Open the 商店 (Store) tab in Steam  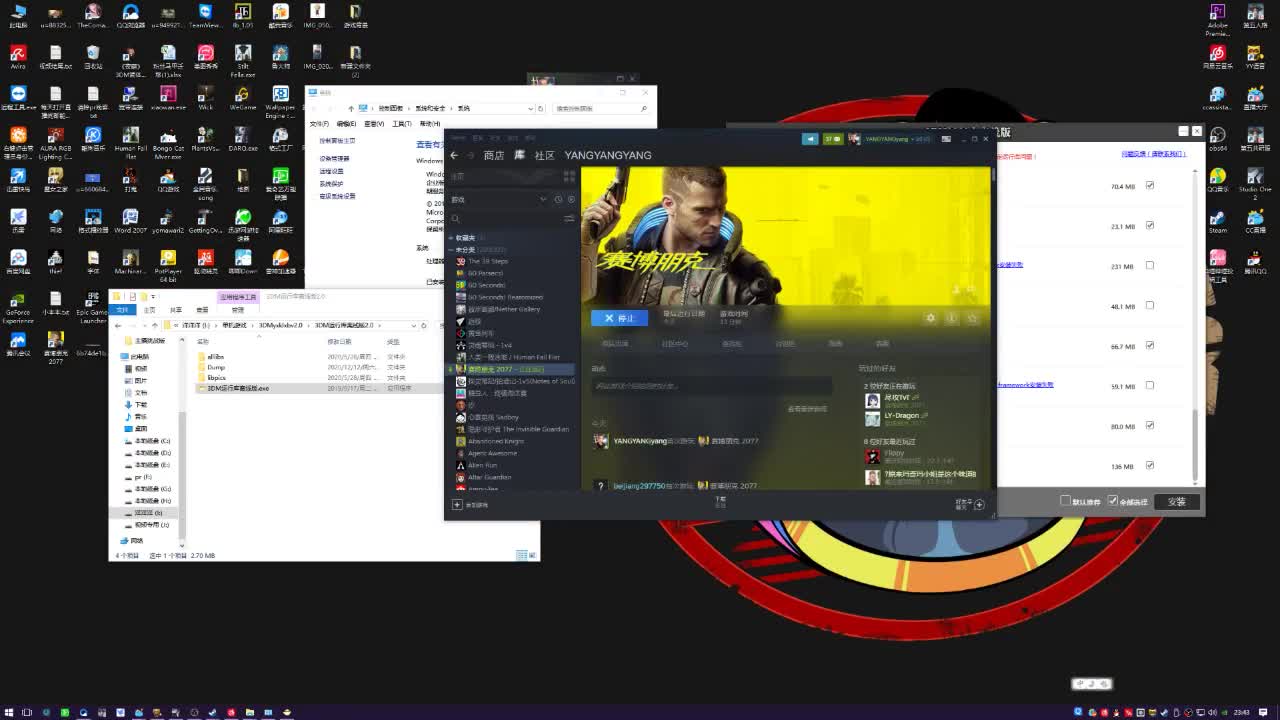494,155
